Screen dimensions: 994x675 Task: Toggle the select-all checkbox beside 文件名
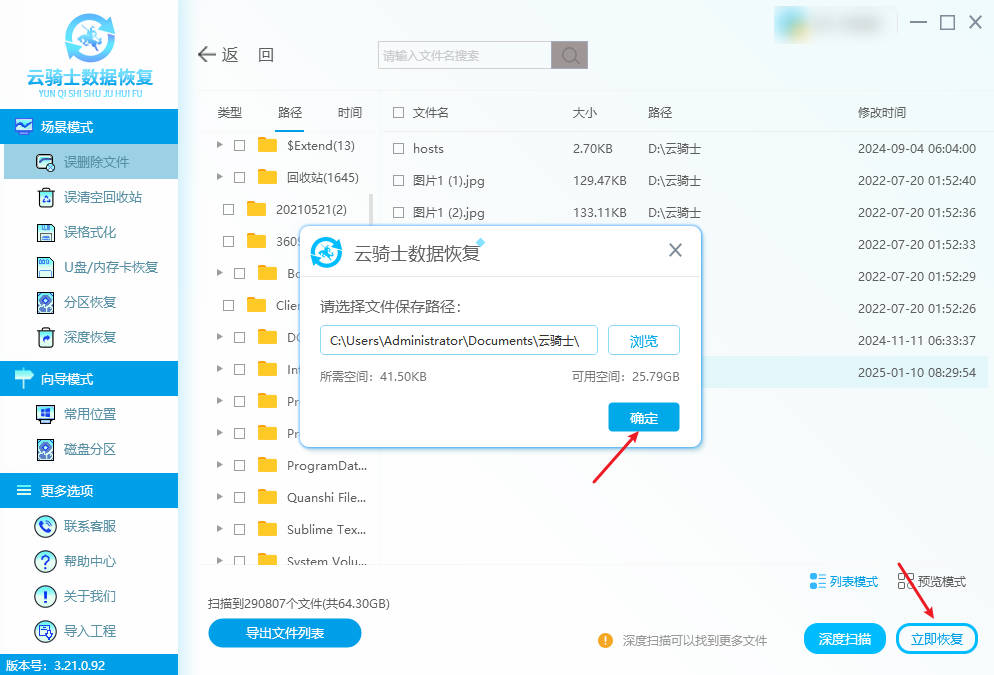point(398,113)
